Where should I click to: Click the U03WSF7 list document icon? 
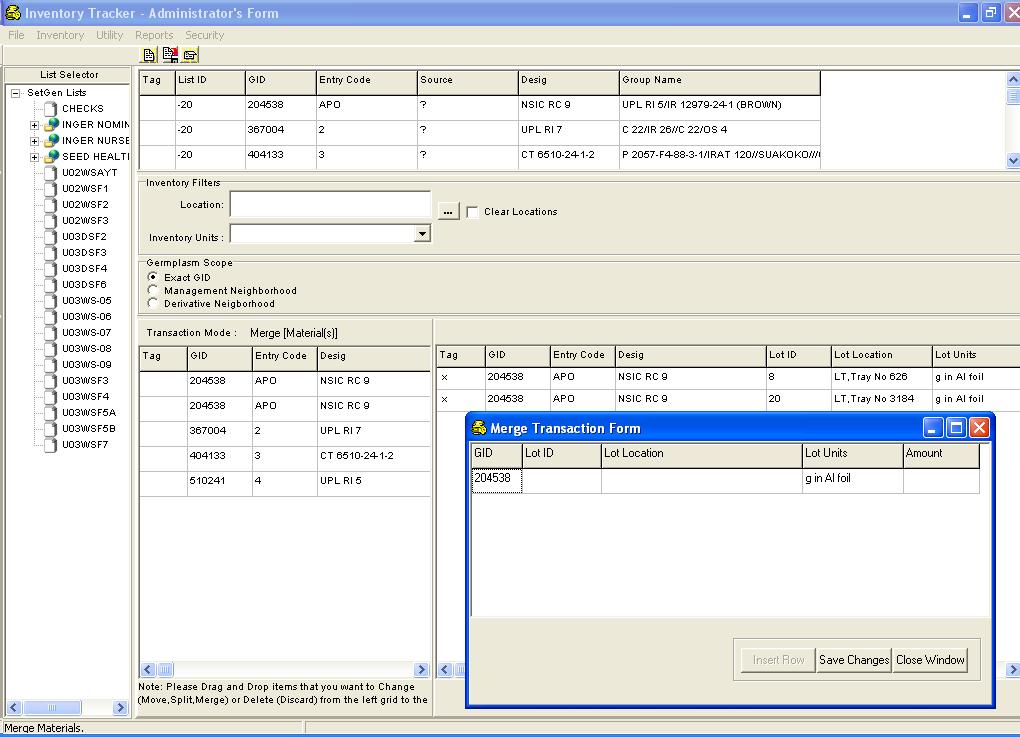(51, 445)
